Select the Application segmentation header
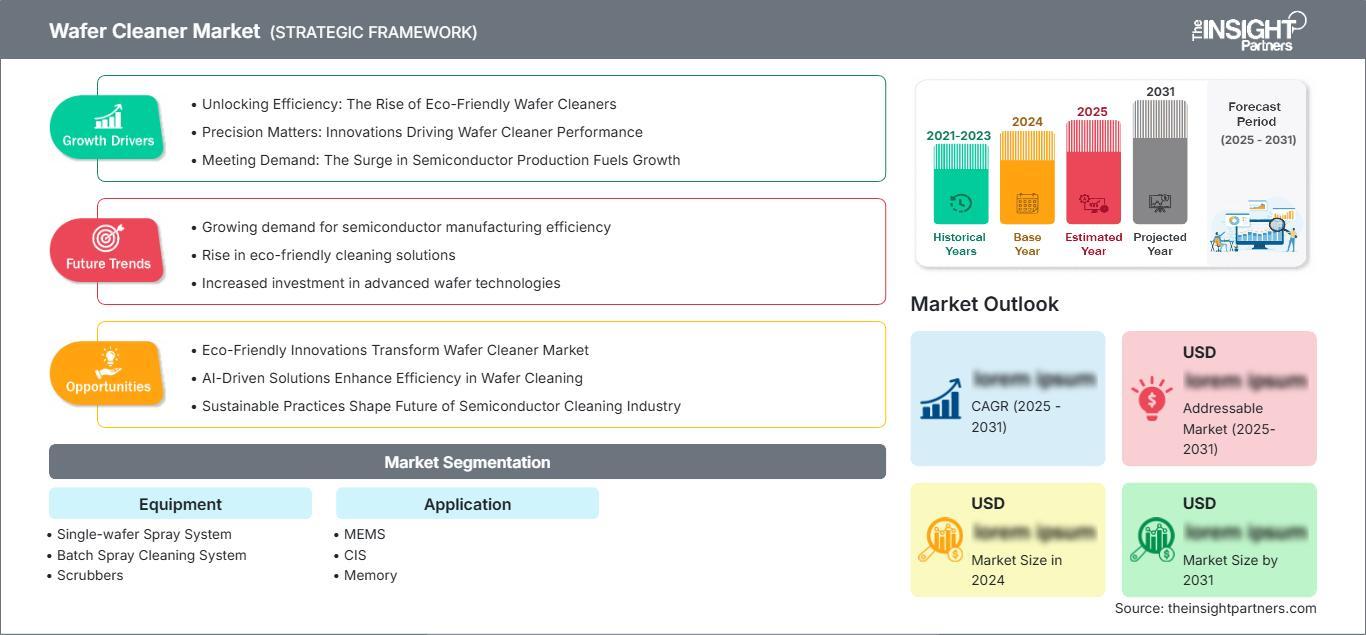 pos(467,504)
